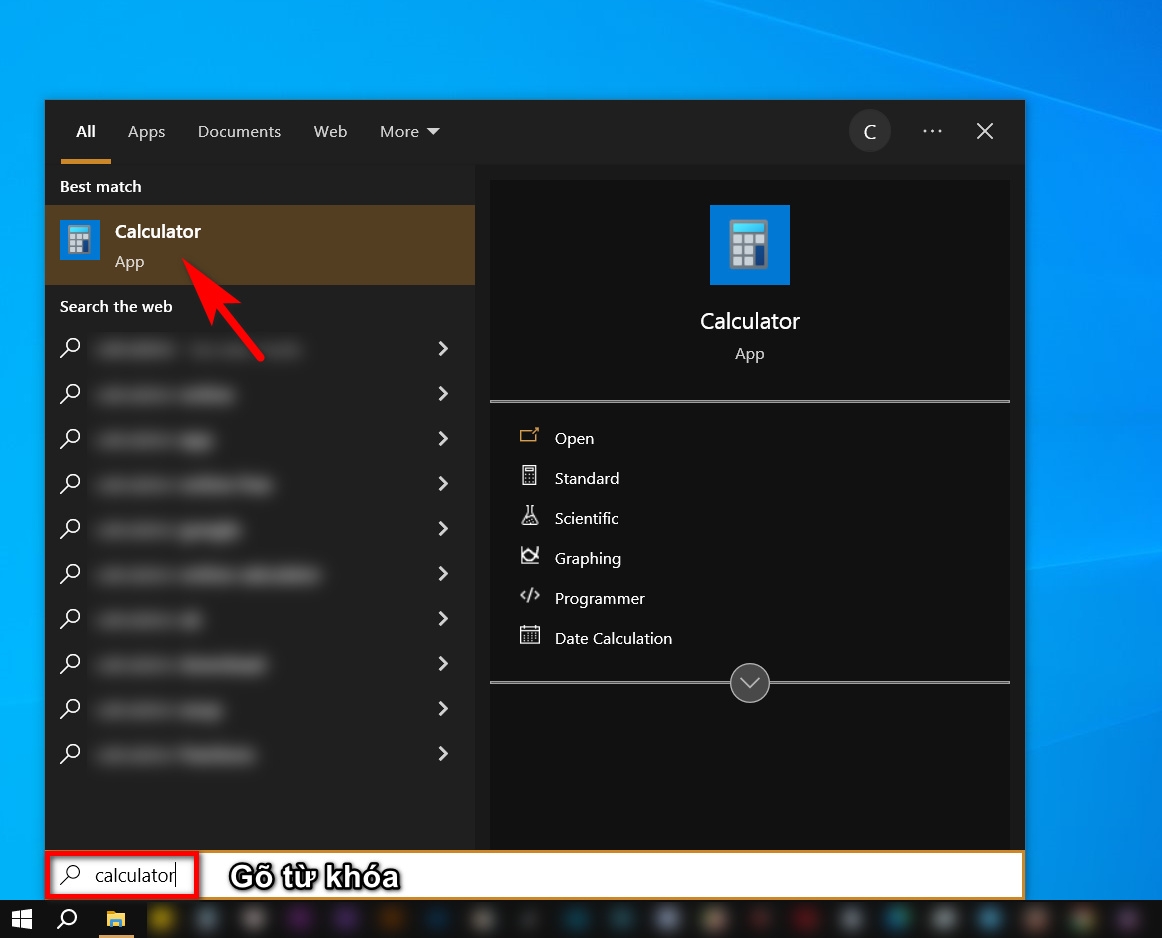
Task: Launch Calculator in Standard mode
Action: pyautogui.click(x=586, y=478)
